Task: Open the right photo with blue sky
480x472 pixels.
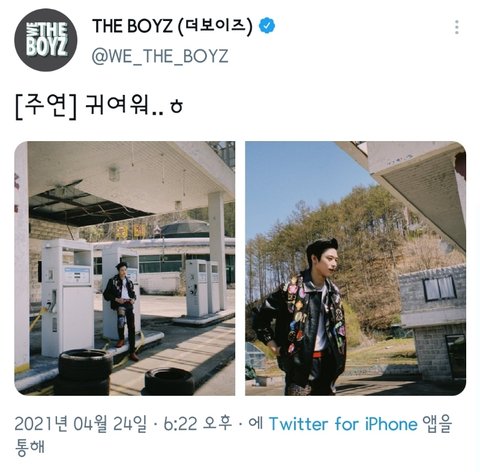Action: coord(355,268)
